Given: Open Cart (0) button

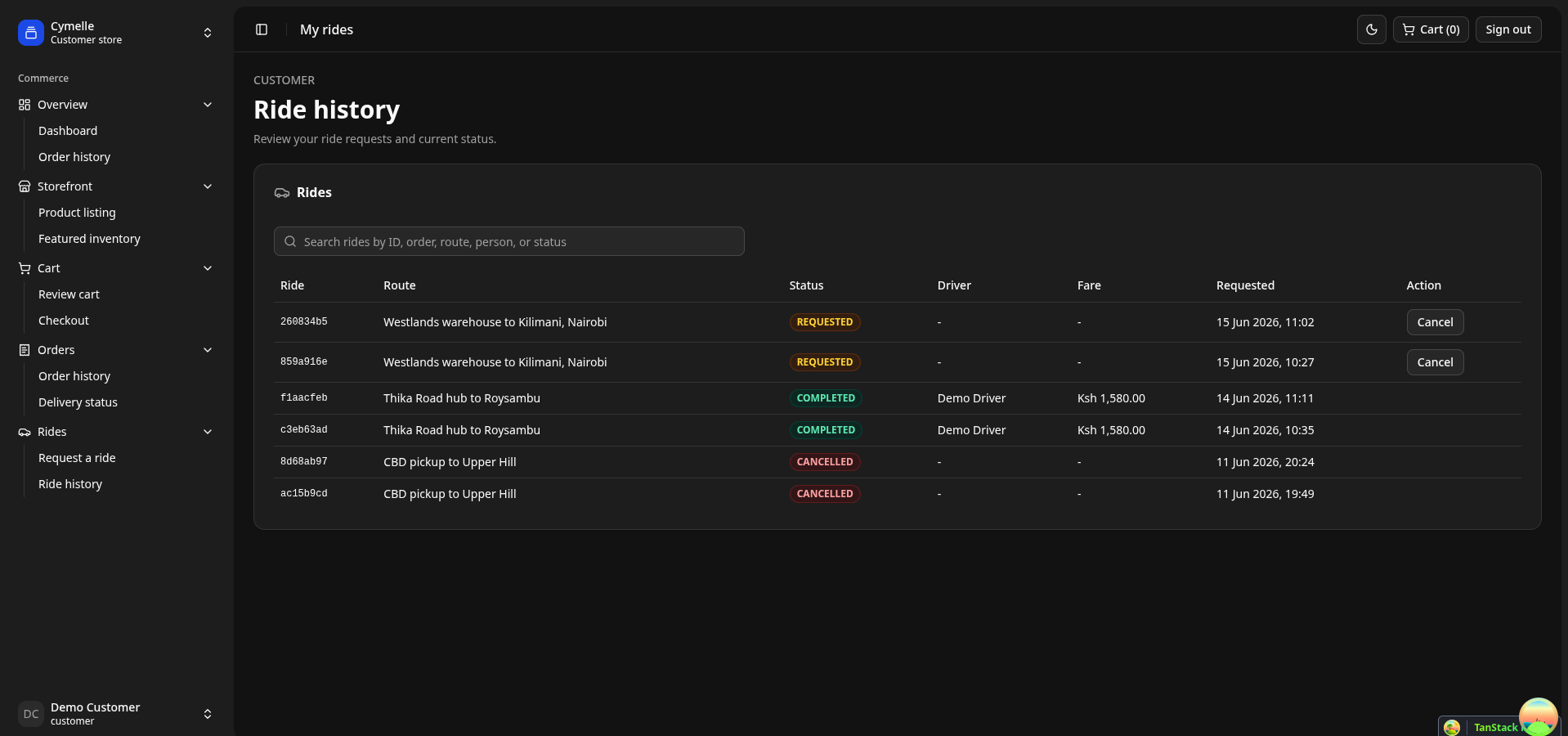Looking at the screenshot, I should click(1431, 29).
